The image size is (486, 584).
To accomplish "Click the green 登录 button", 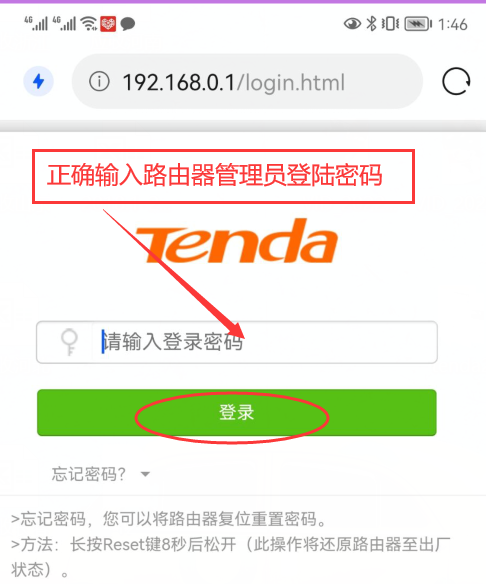I will click(x=237, y=413).
